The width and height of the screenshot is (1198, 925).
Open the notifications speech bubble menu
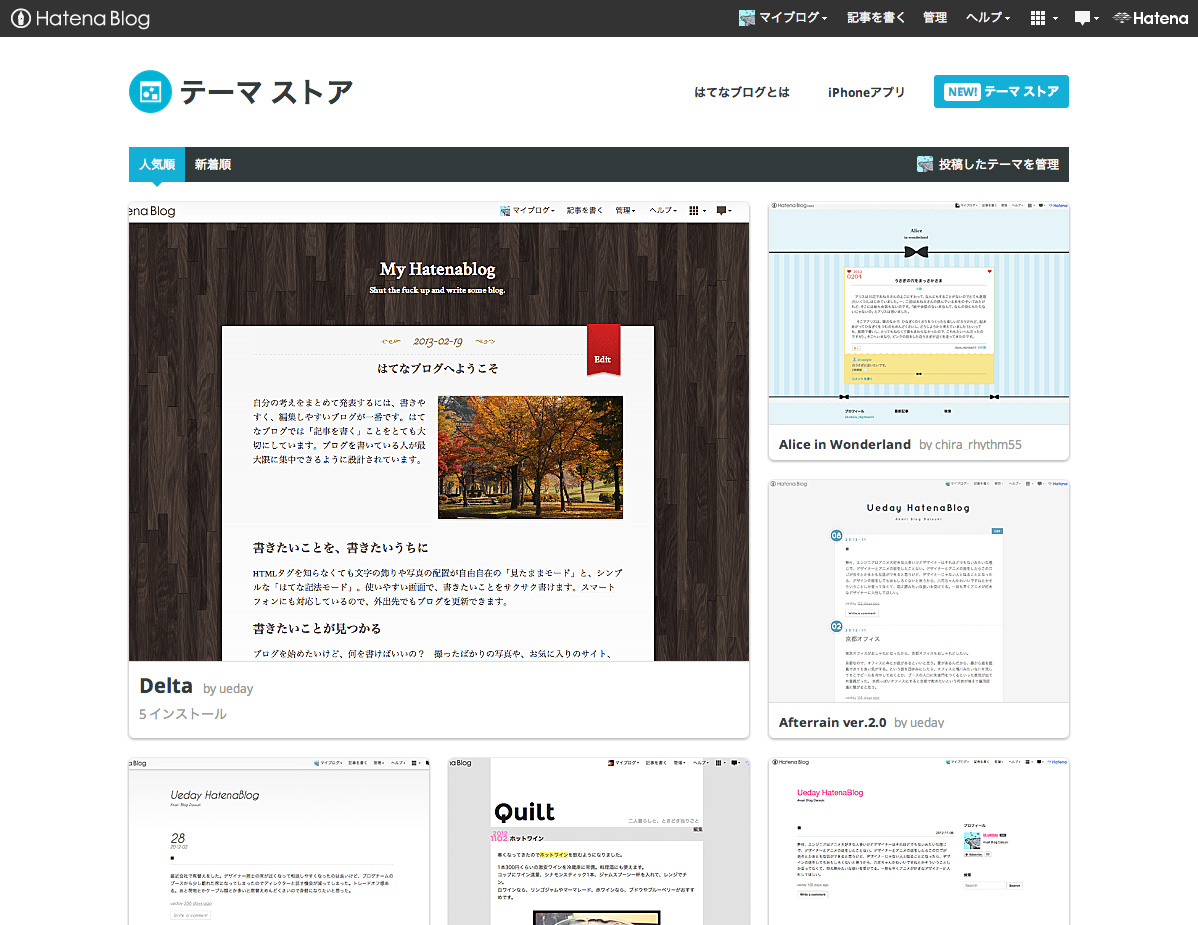[1086, 18]
